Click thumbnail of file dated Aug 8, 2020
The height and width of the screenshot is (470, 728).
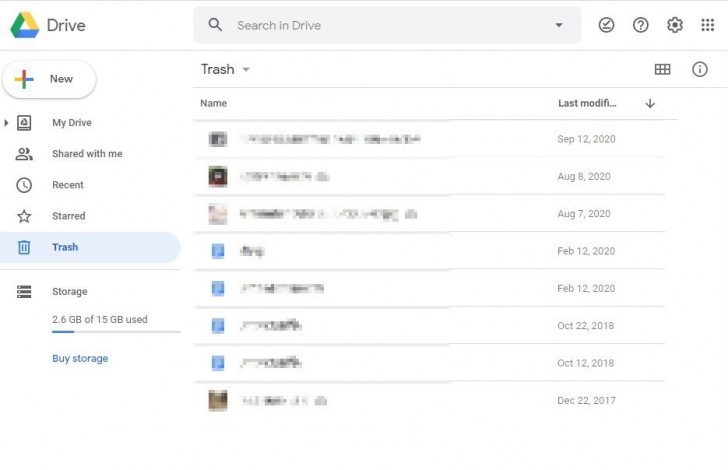tap(218, 176)
